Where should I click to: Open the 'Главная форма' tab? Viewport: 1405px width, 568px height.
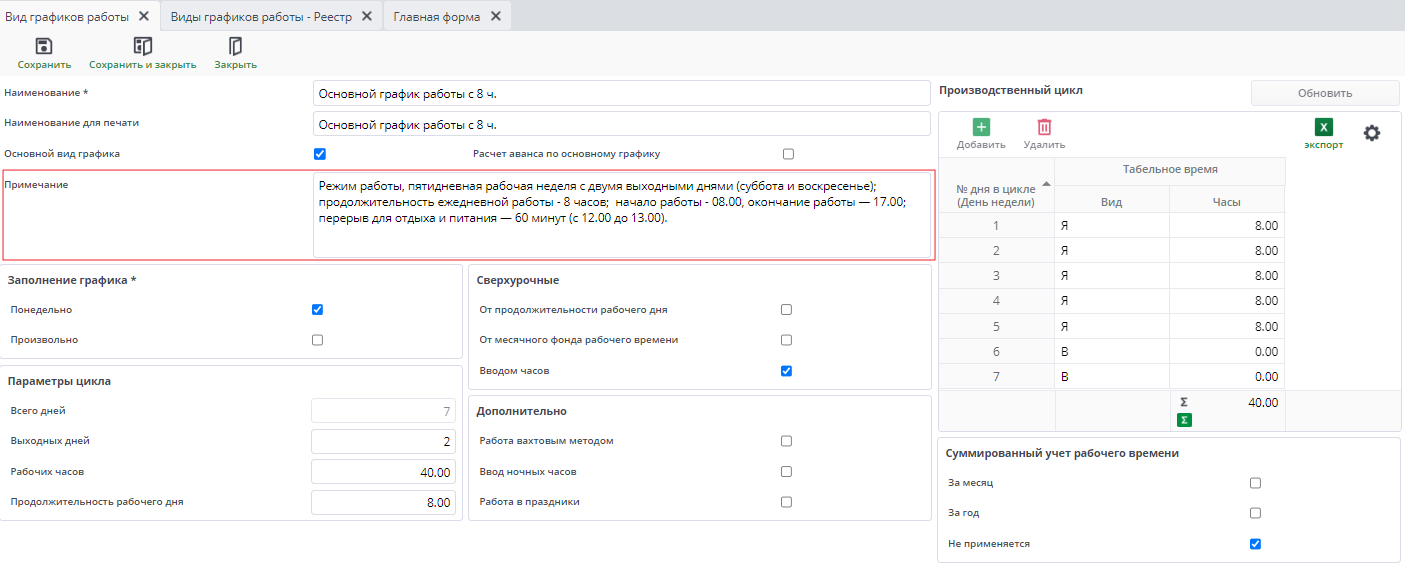click(x=436, y=17)
